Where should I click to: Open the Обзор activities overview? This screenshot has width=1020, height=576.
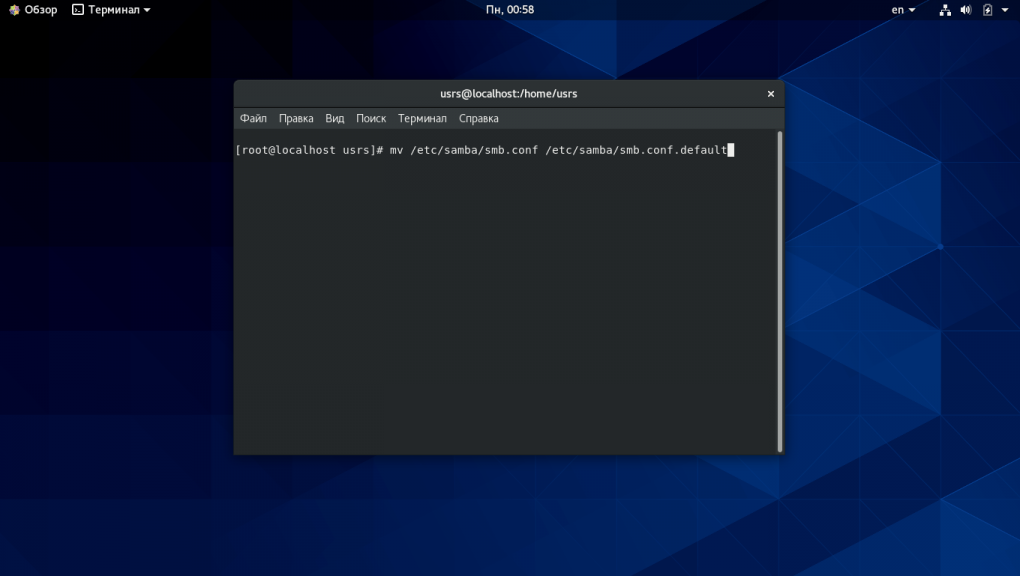tap(40, 10)
